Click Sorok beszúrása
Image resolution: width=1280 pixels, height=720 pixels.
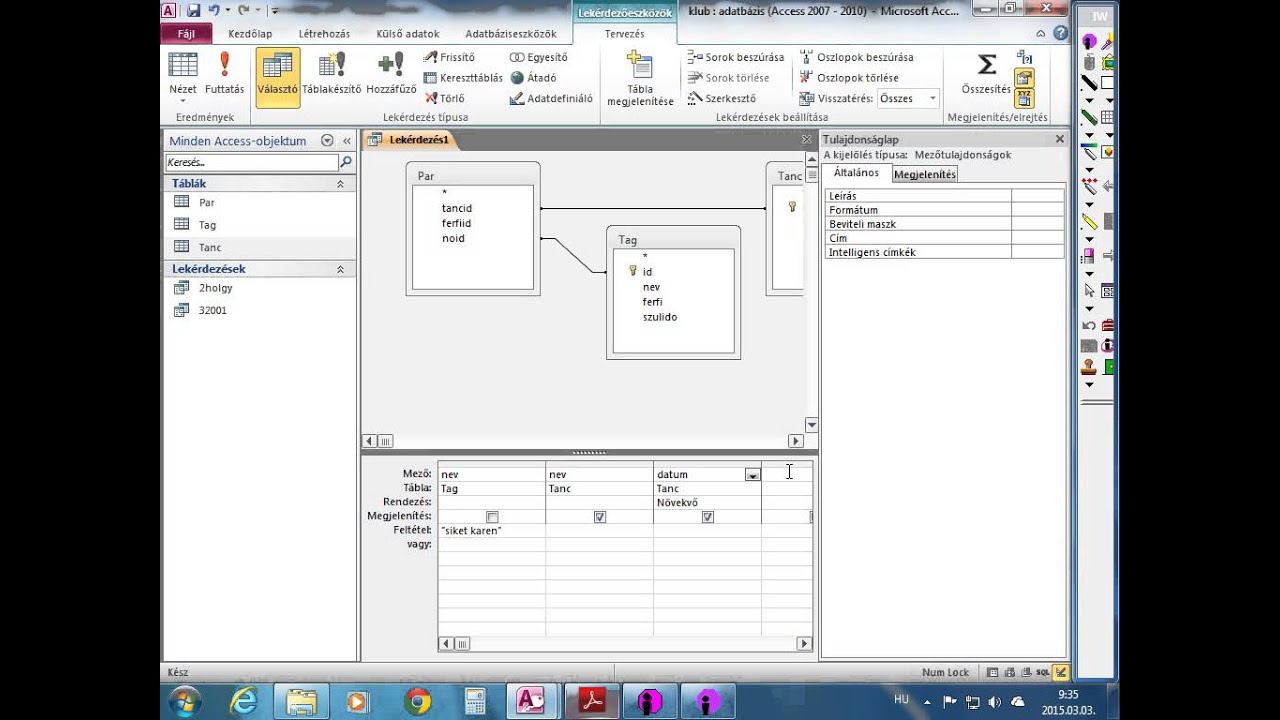(x=736, y=57)
